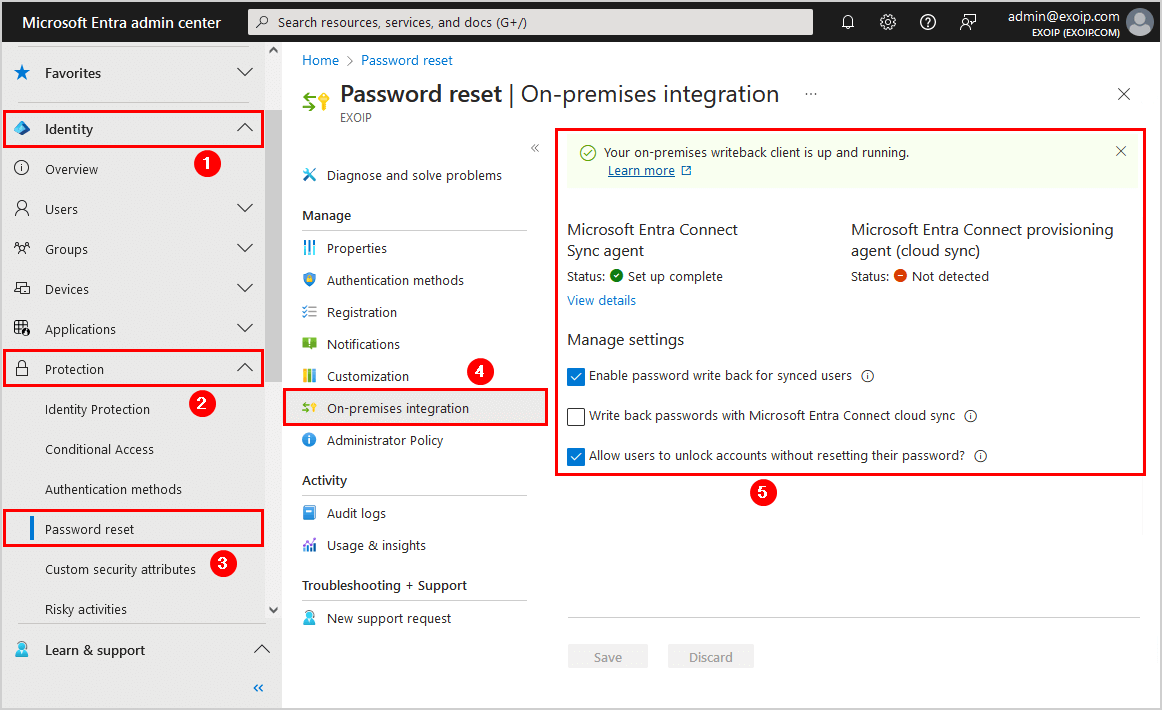The image size is (1162, 710).
Task: Click info icon next to unlock accounts option
Action: (x=980, y=456)
